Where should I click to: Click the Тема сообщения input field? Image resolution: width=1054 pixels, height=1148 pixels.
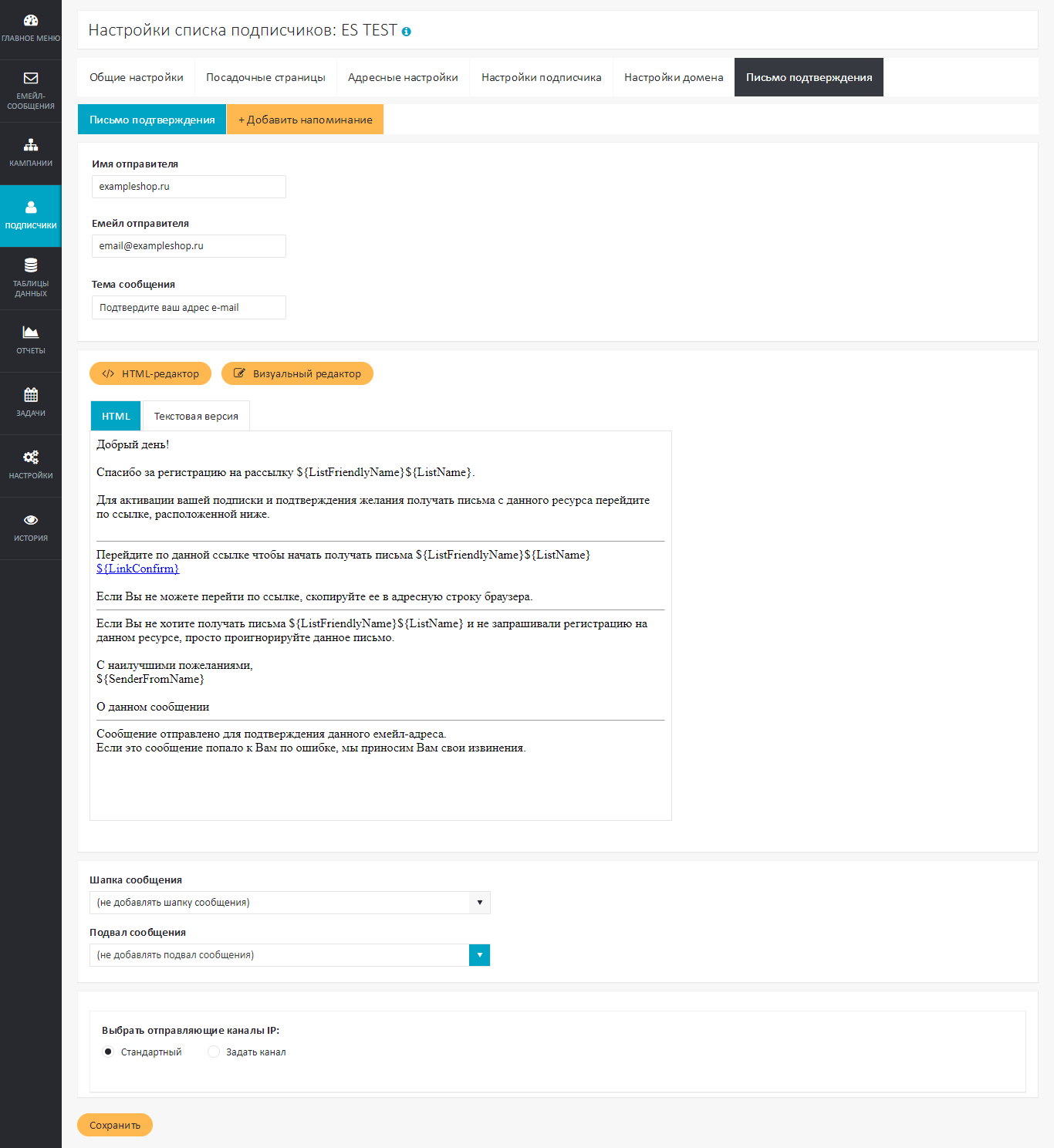(x=189, y=307)
